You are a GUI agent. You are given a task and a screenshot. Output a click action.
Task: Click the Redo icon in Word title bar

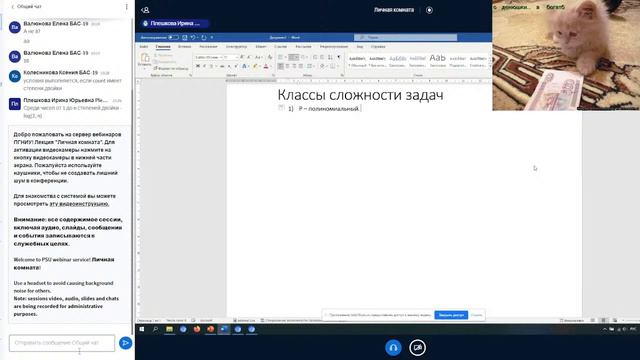204,38
